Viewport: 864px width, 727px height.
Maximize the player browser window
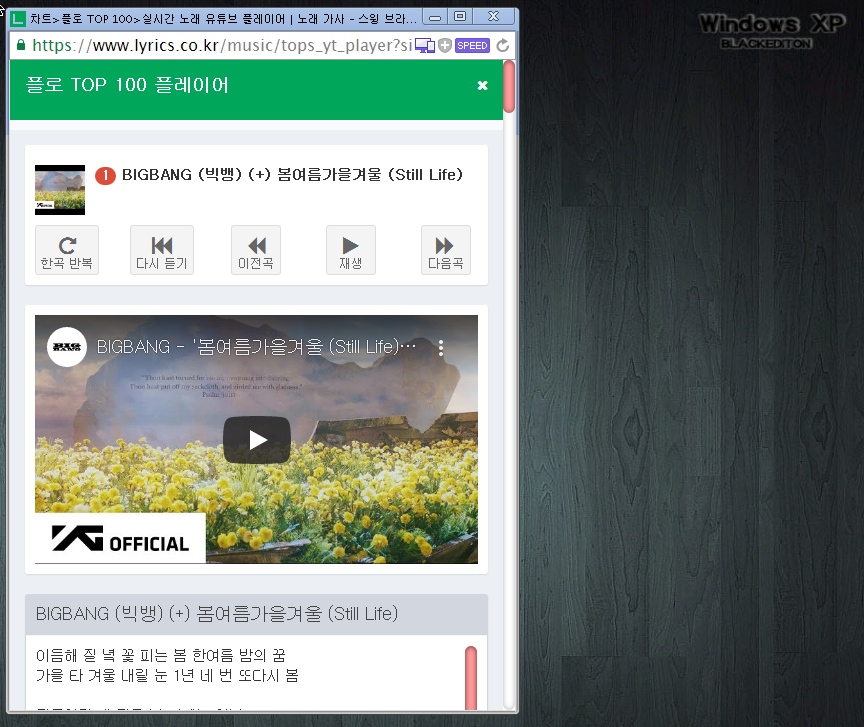point(460,17)
